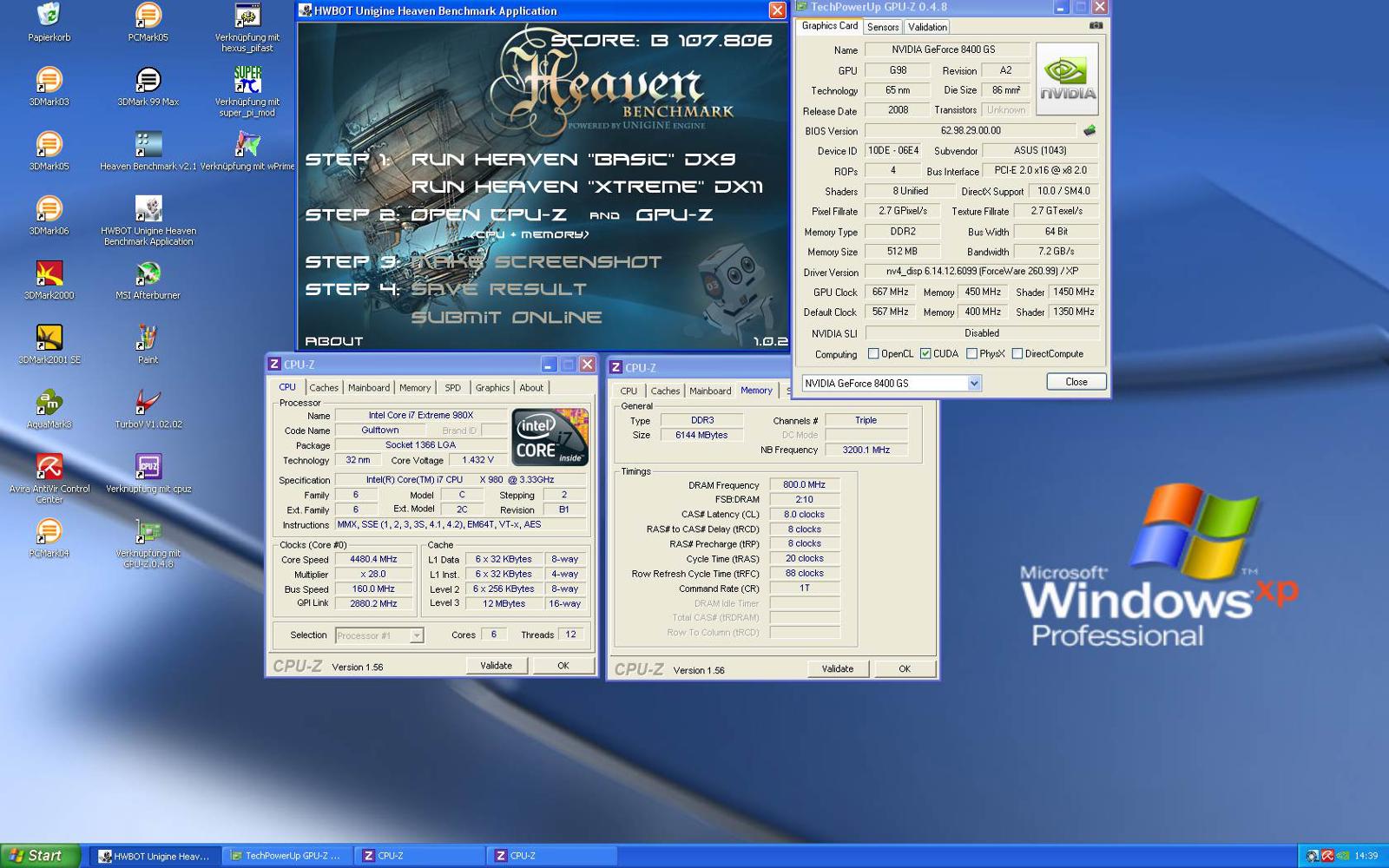1389x868 pixels.
Task: Open the Mainboard tab in left CPU-Z
Action: tap(369, 388)
